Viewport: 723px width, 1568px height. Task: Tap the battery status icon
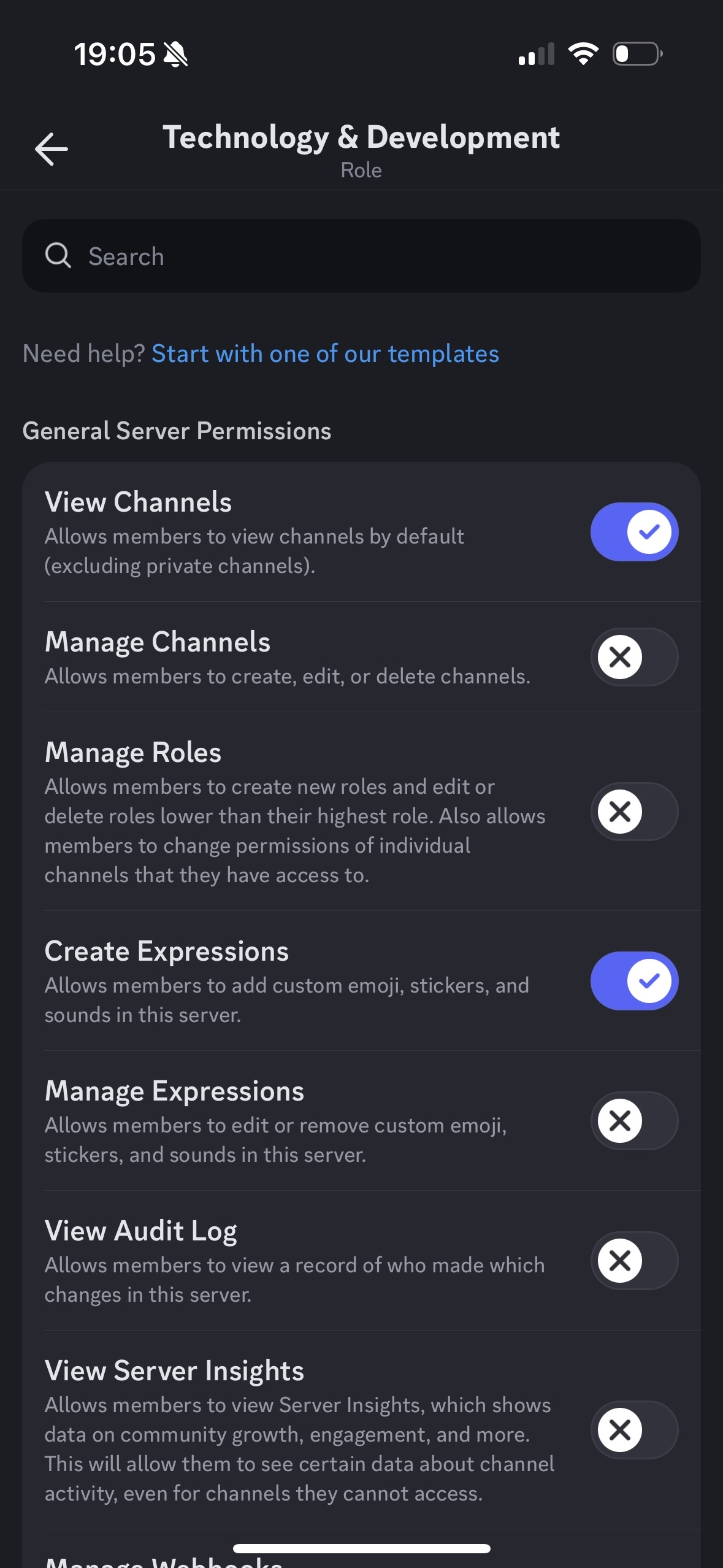tap(637, 54)
